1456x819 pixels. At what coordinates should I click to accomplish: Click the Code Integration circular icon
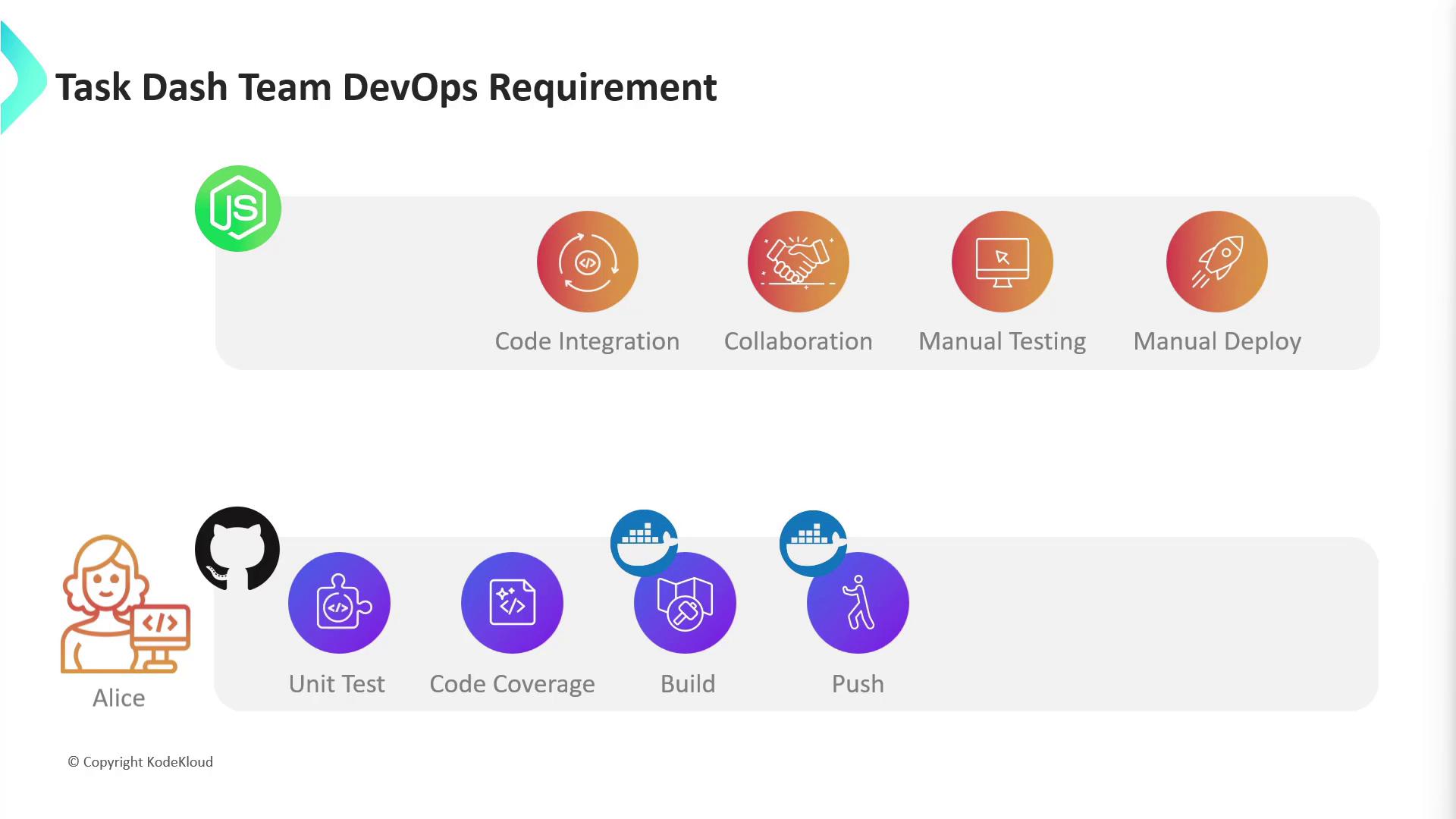(x=587, y=262)
